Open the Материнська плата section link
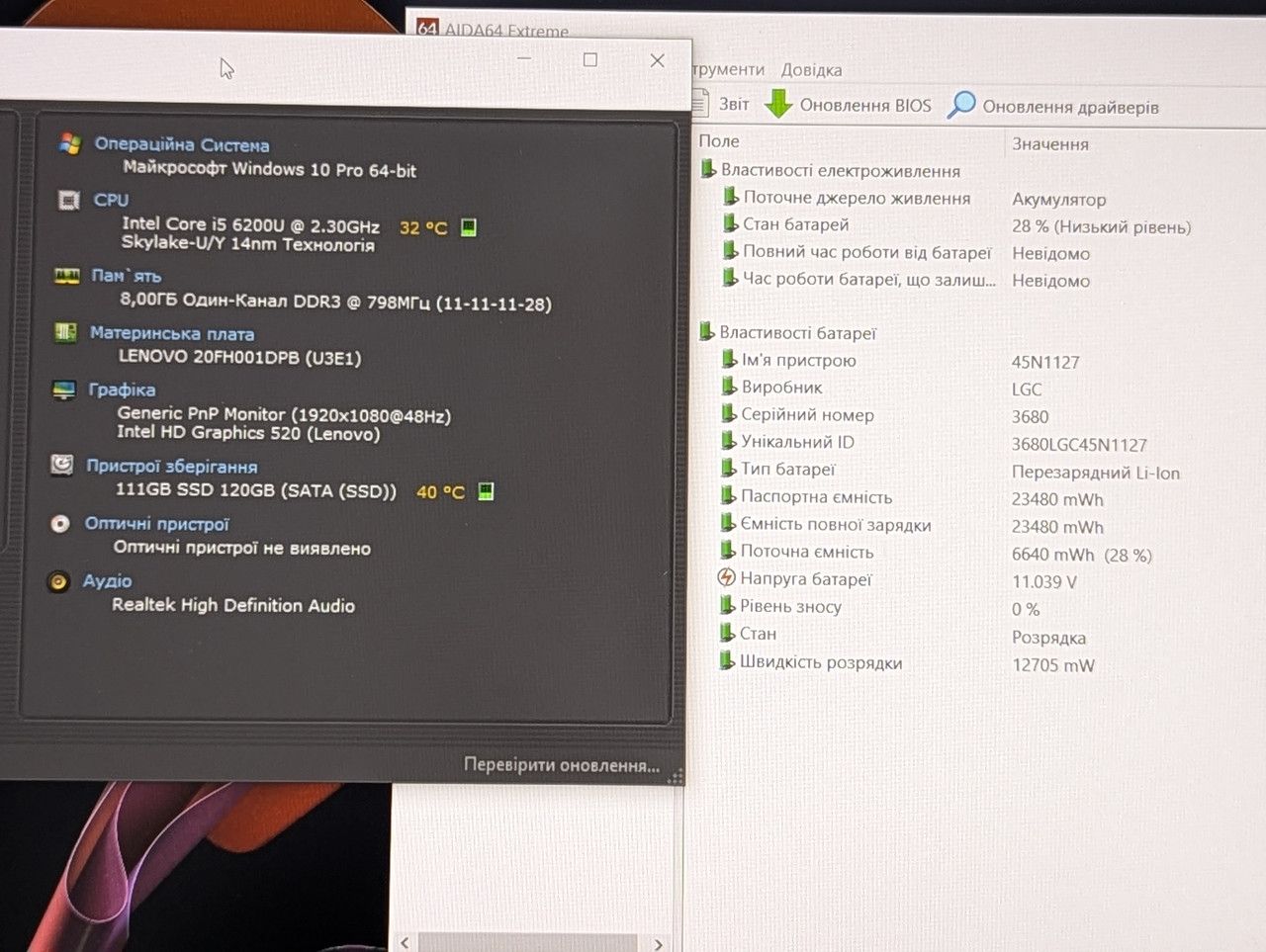The image size is (1266, 952). click(171, 333)
